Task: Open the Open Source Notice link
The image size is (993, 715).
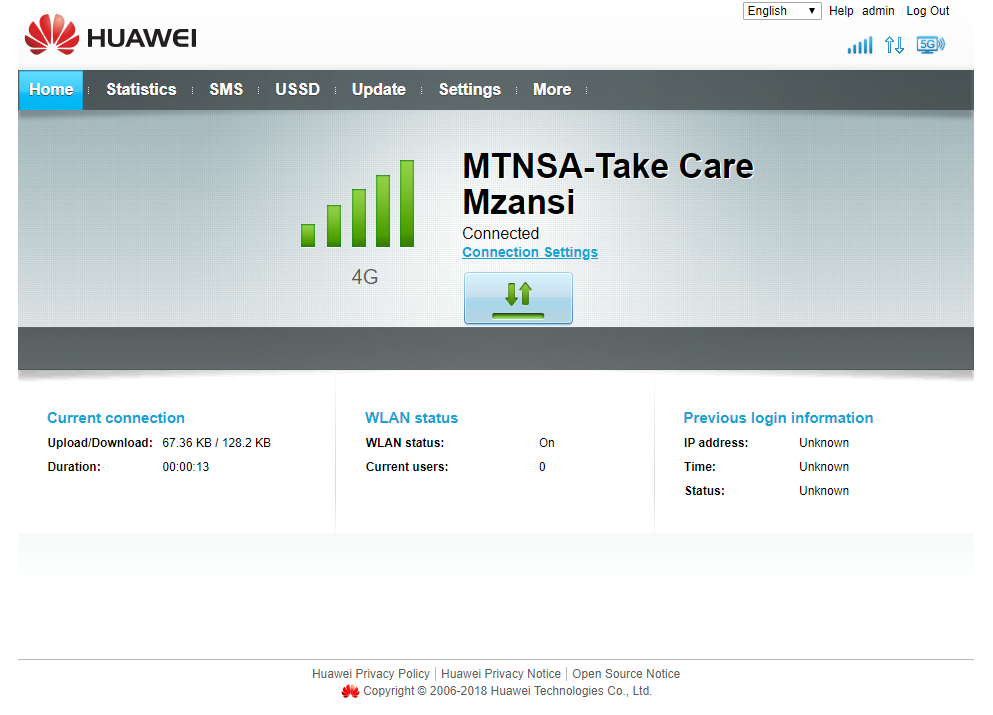Action: pyautogui.click(x=626, y=674)
